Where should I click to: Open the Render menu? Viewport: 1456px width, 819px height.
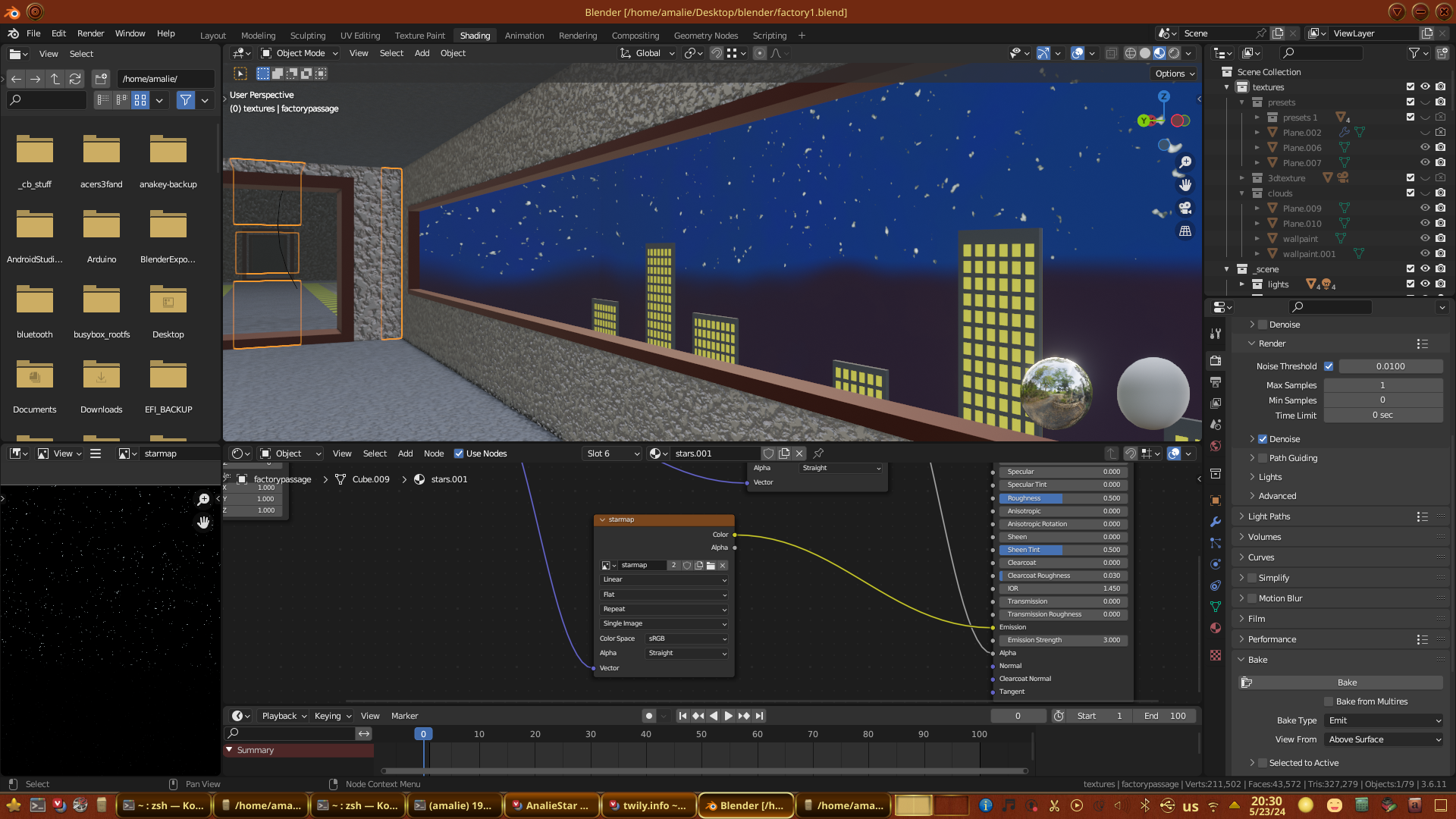click(x=90, y=33)
